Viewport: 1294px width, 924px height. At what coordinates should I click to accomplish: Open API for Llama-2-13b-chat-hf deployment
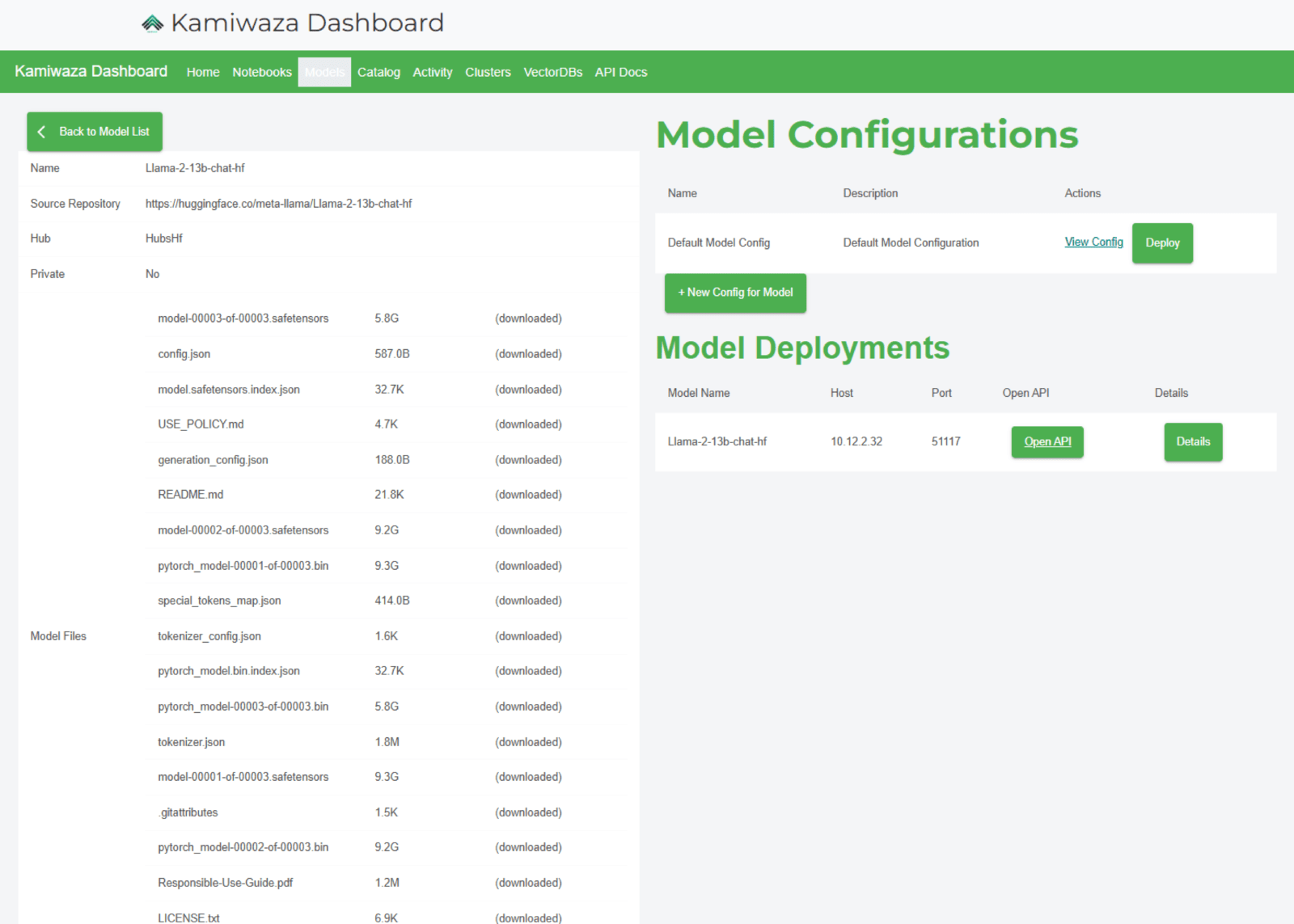point(1047,441)
